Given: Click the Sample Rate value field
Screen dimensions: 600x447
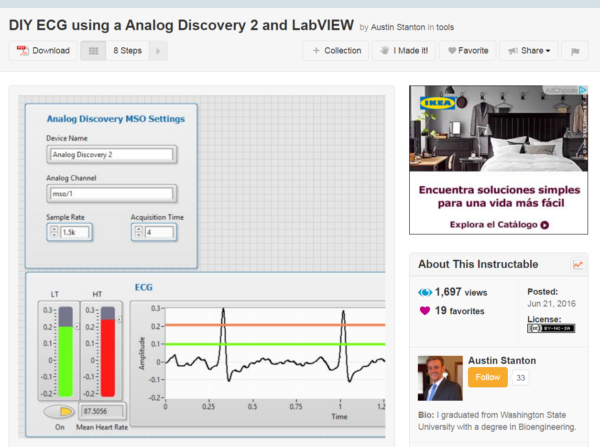Looking at the screenshot, I should [x=75, y=232].
